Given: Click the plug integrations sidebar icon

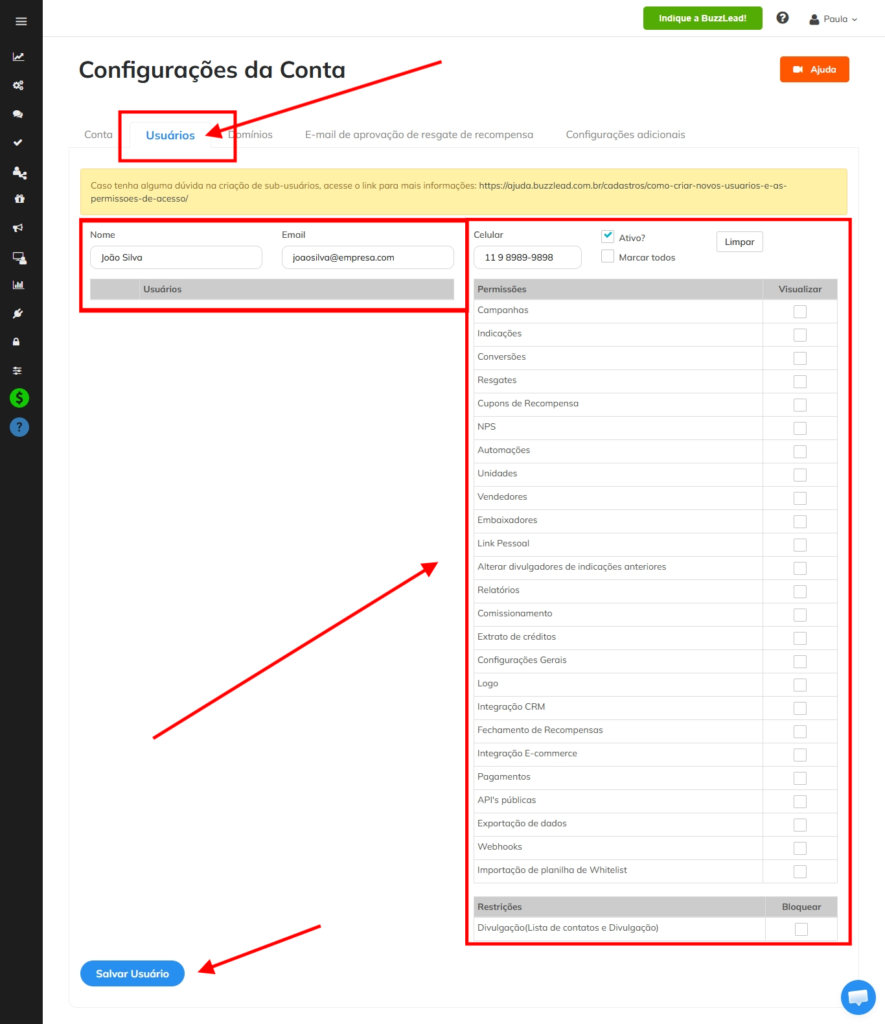Looking at the screenshot, I should pos(18,313).
